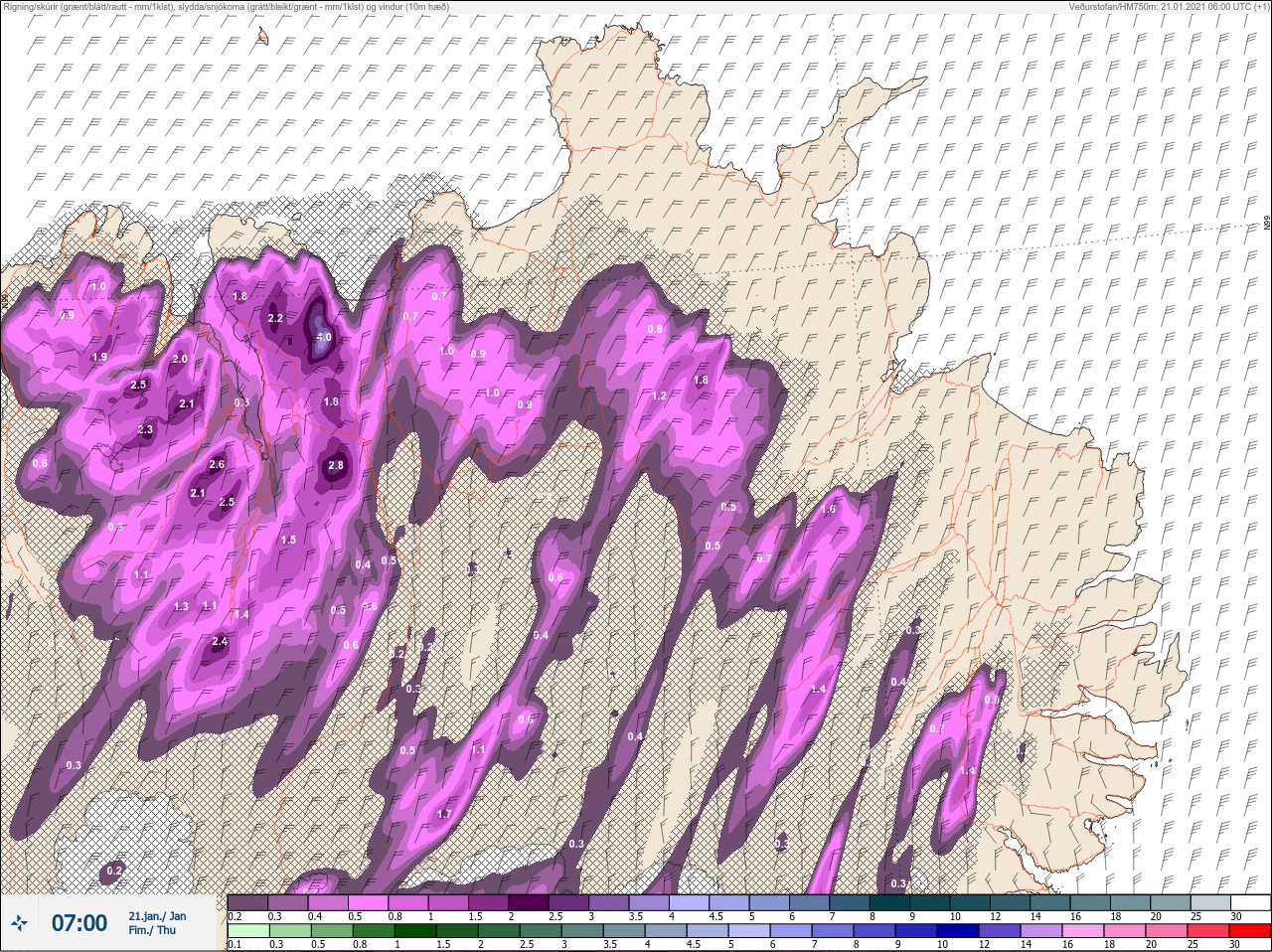Viewport: 1272px width, 952px height.
Task: Select the upper legend swatch labeled 2
Action: click(529, 902)
